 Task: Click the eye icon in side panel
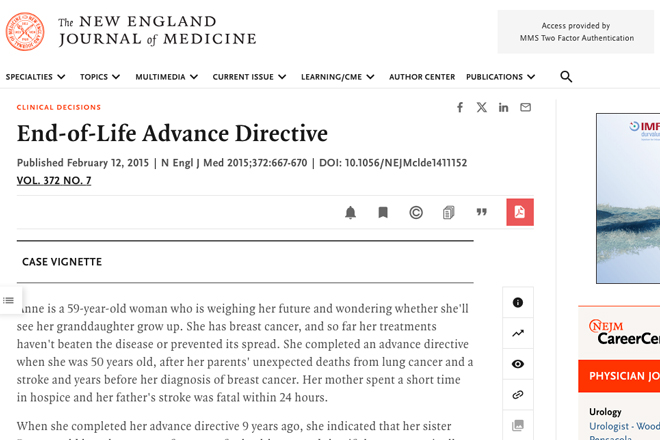[518, 364]
